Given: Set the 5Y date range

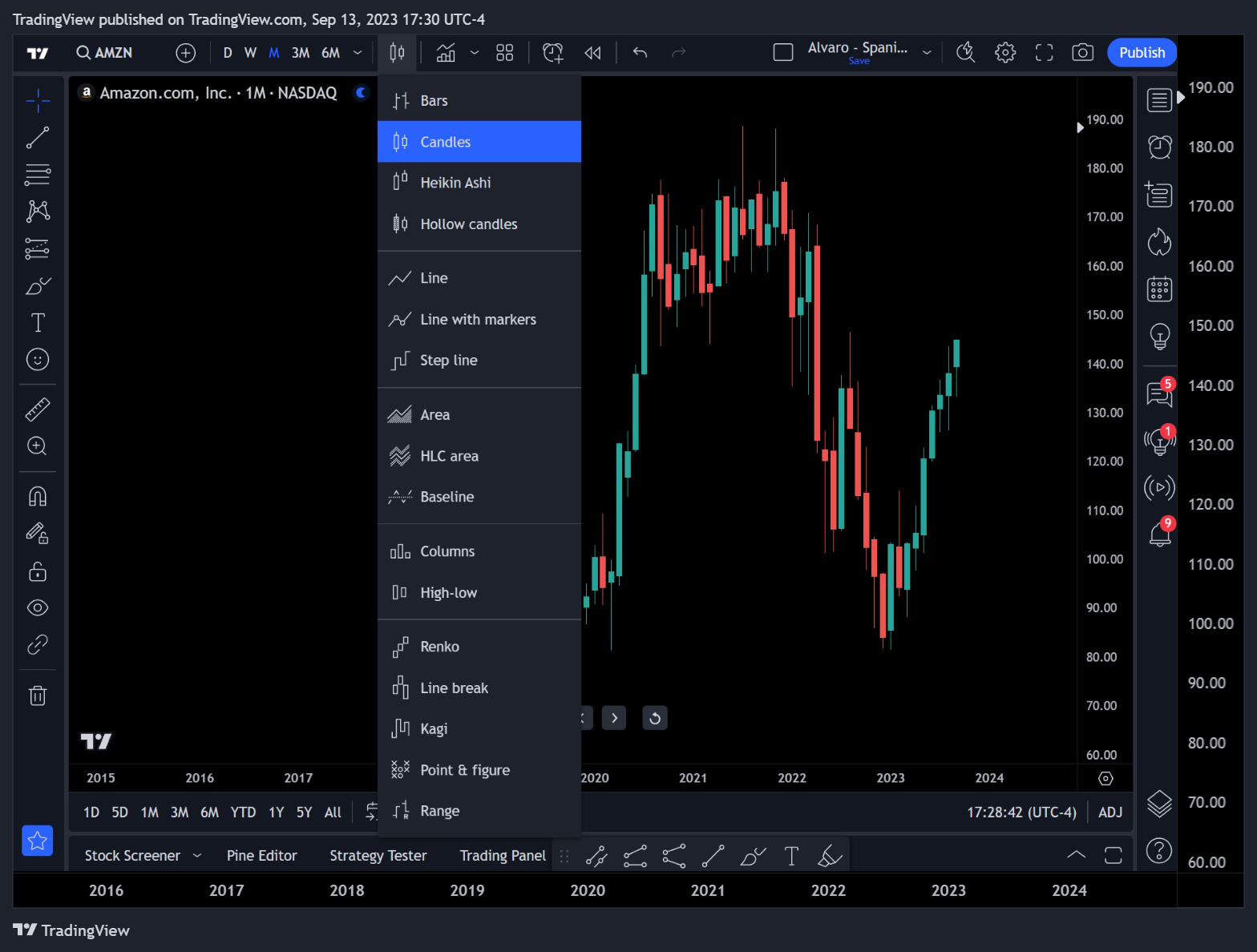Looking at the screenshot, I should [304, 813].
